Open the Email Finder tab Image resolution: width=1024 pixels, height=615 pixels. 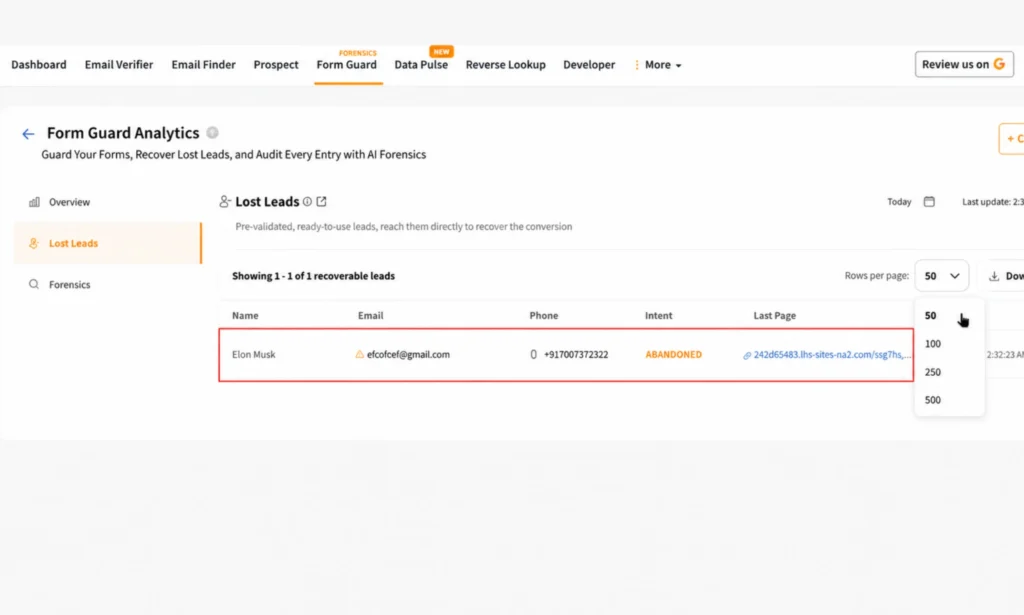203,65
